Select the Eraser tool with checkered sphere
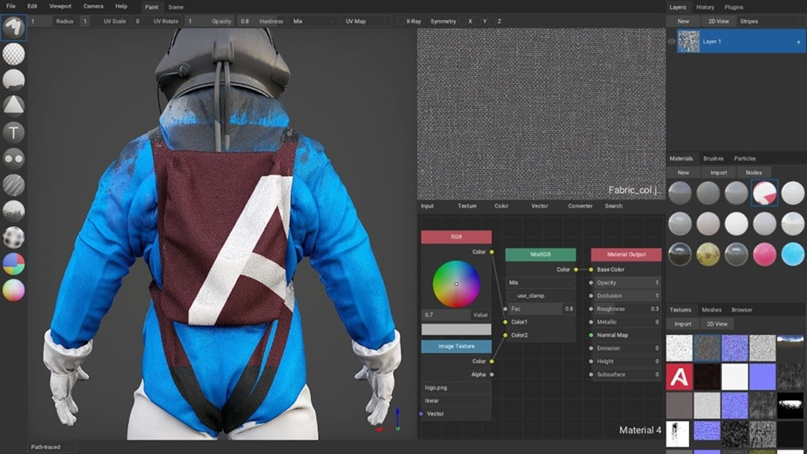807x454 pixels. [14, 54]
